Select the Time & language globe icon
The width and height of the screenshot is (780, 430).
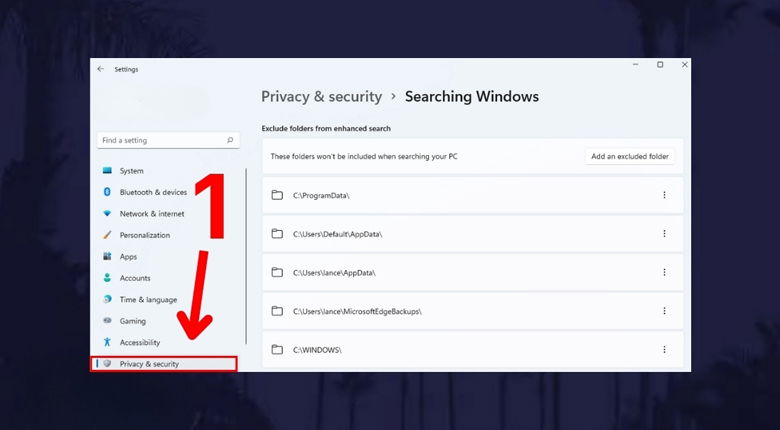click(107, 300)
